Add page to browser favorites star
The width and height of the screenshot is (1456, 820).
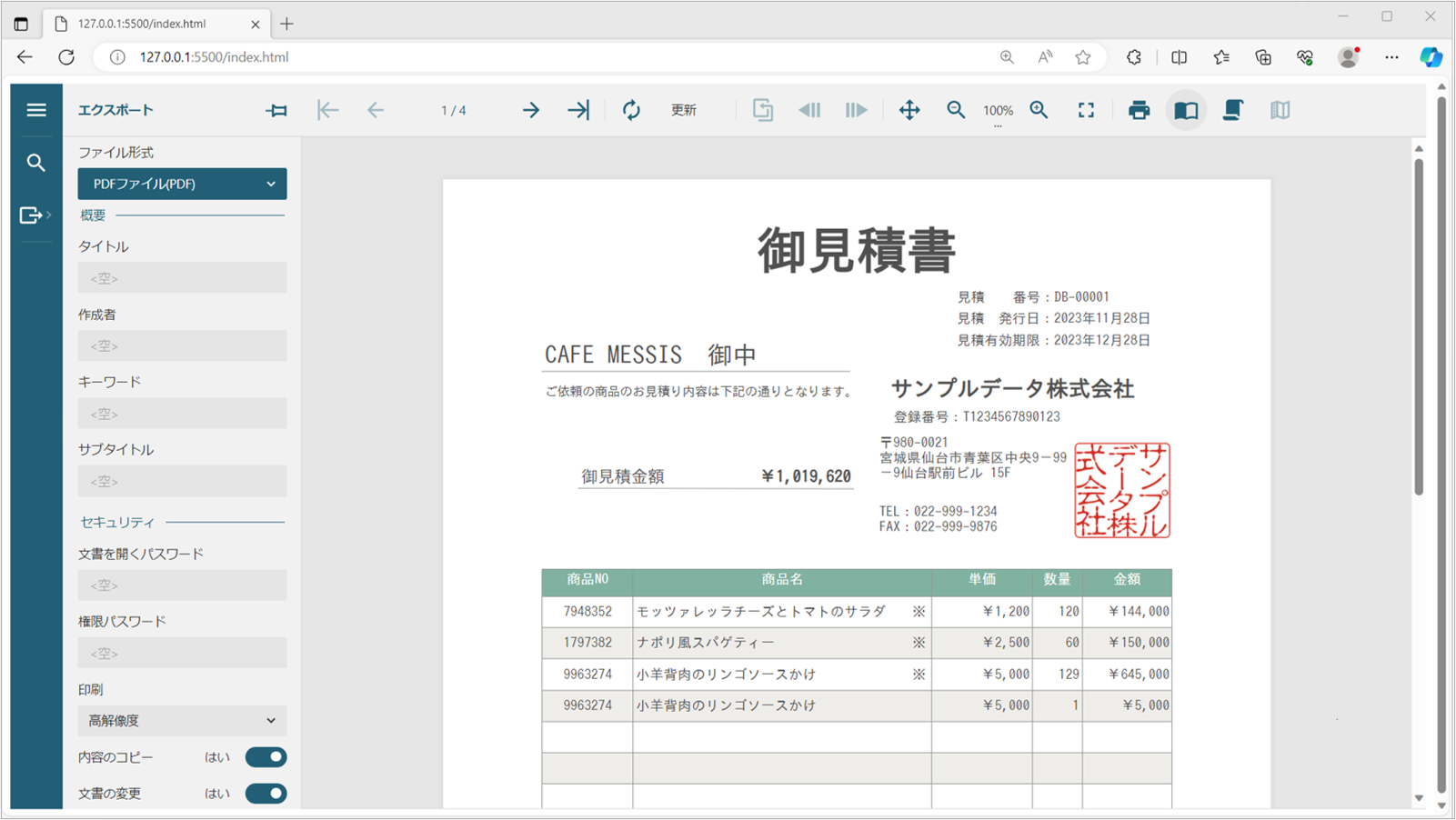(1082, 56)
